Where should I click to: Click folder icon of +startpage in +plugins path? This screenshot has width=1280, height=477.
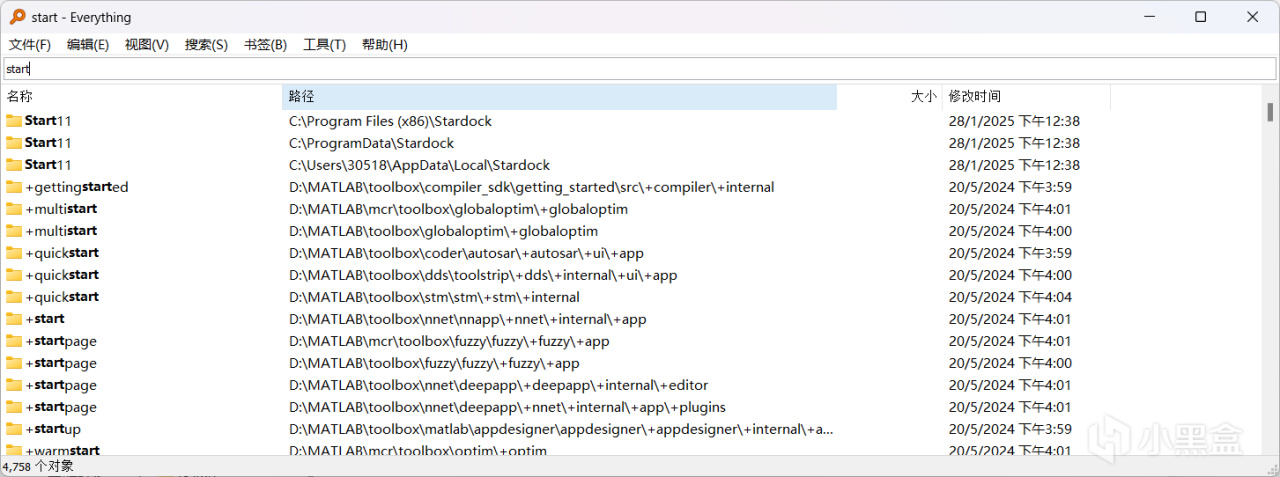[14, 407]
